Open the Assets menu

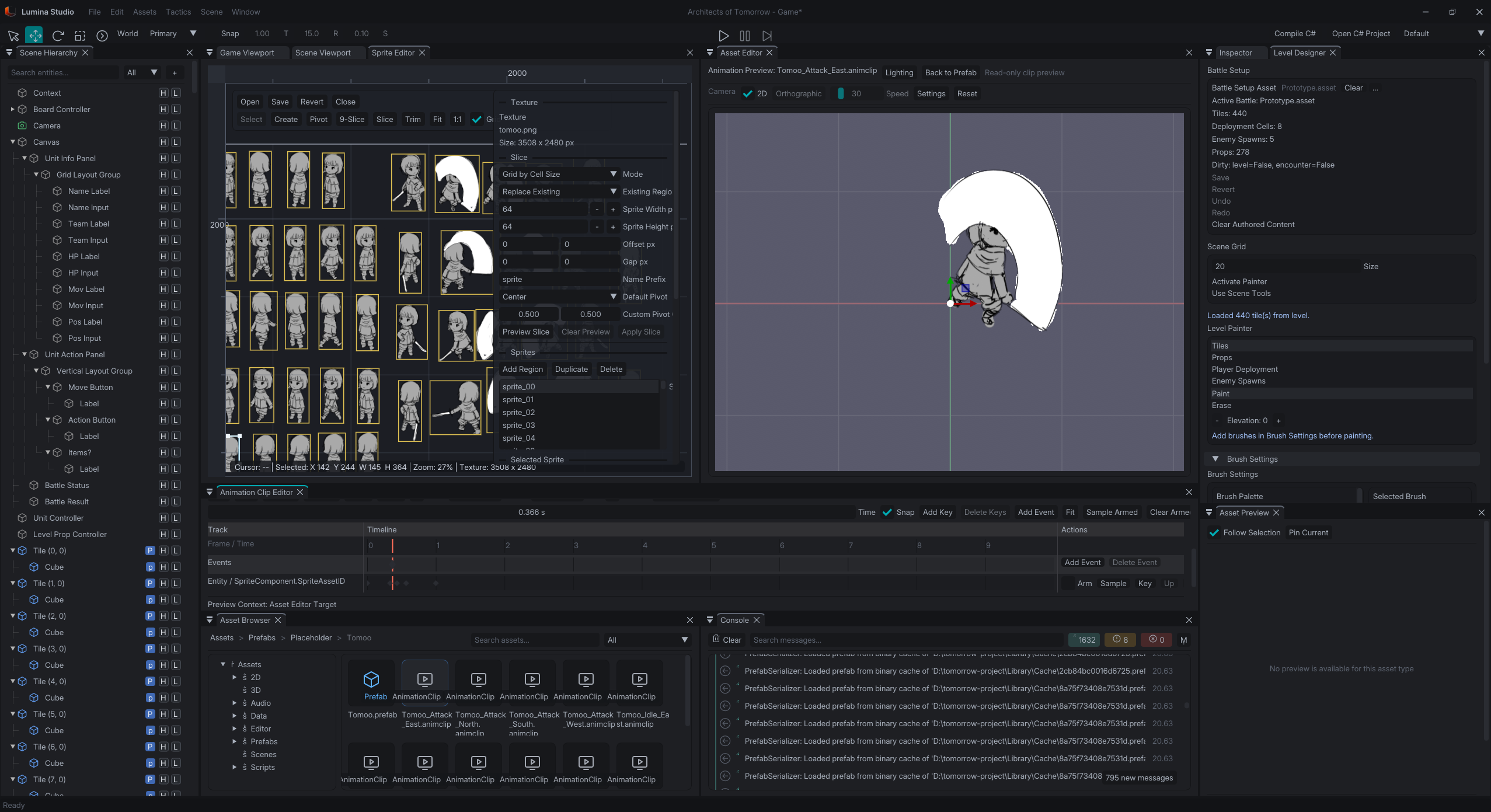pyautogui.click(x=144, y=12)
